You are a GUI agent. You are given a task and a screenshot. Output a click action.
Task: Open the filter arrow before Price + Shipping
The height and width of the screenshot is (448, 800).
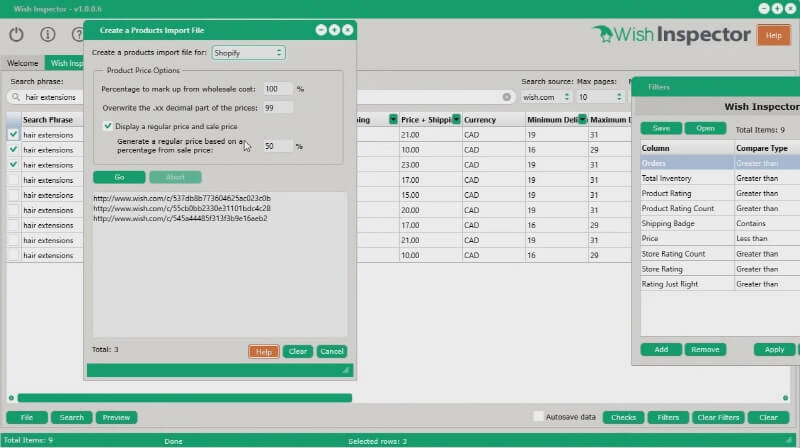(x=393, y=119)
